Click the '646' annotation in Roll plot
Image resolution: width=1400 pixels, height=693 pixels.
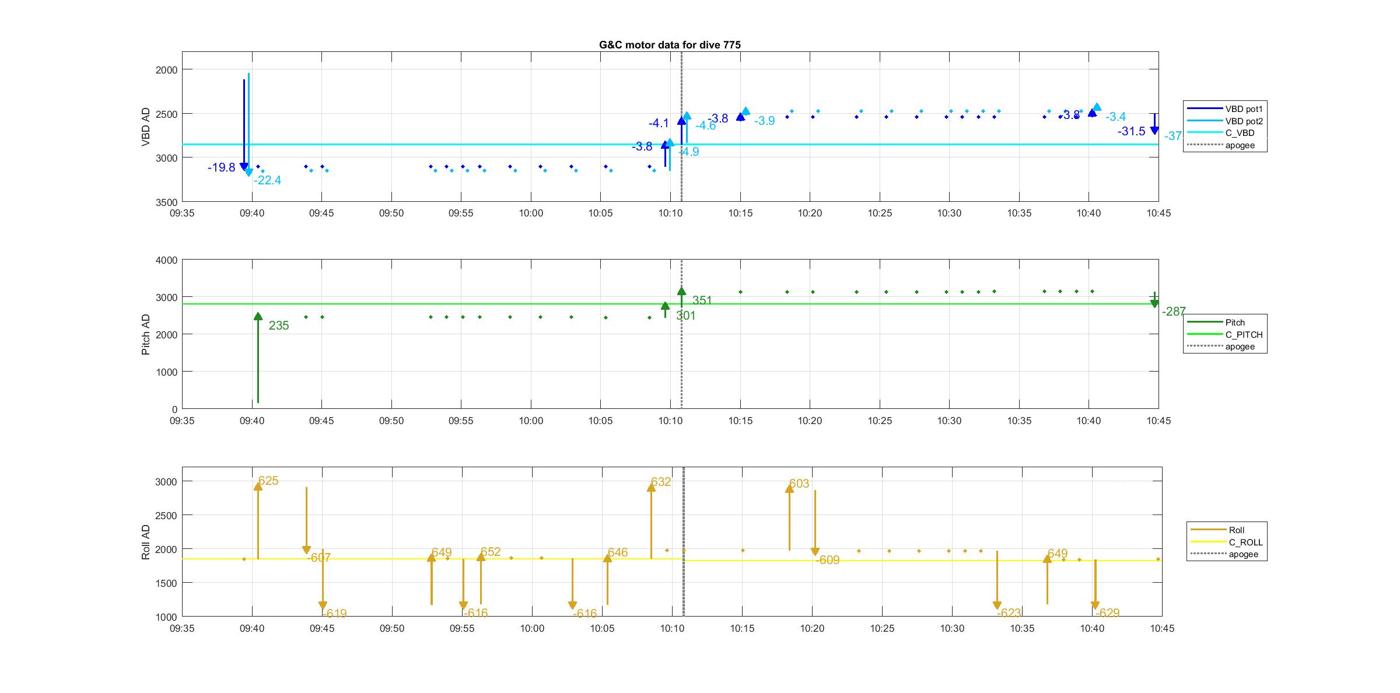617,553
